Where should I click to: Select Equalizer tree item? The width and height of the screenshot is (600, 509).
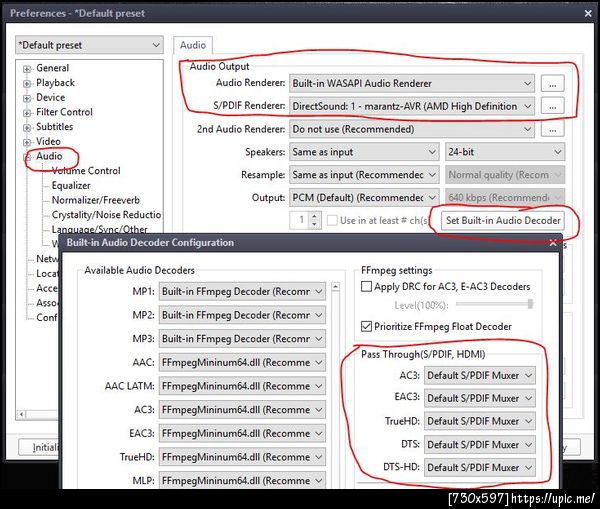71,186
